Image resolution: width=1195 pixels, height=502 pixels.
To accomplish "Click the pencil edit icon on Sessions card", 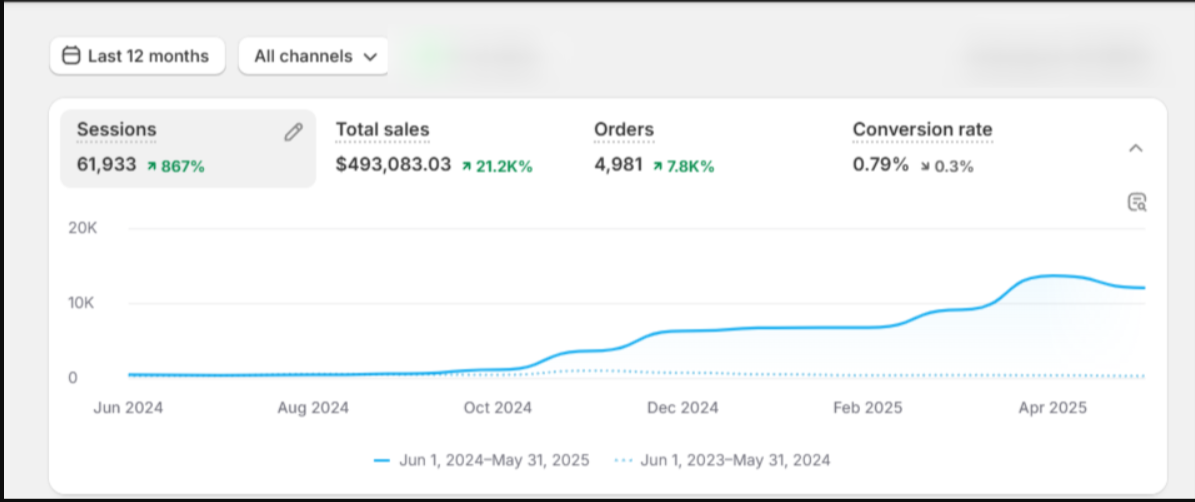I will pos(293,133).
